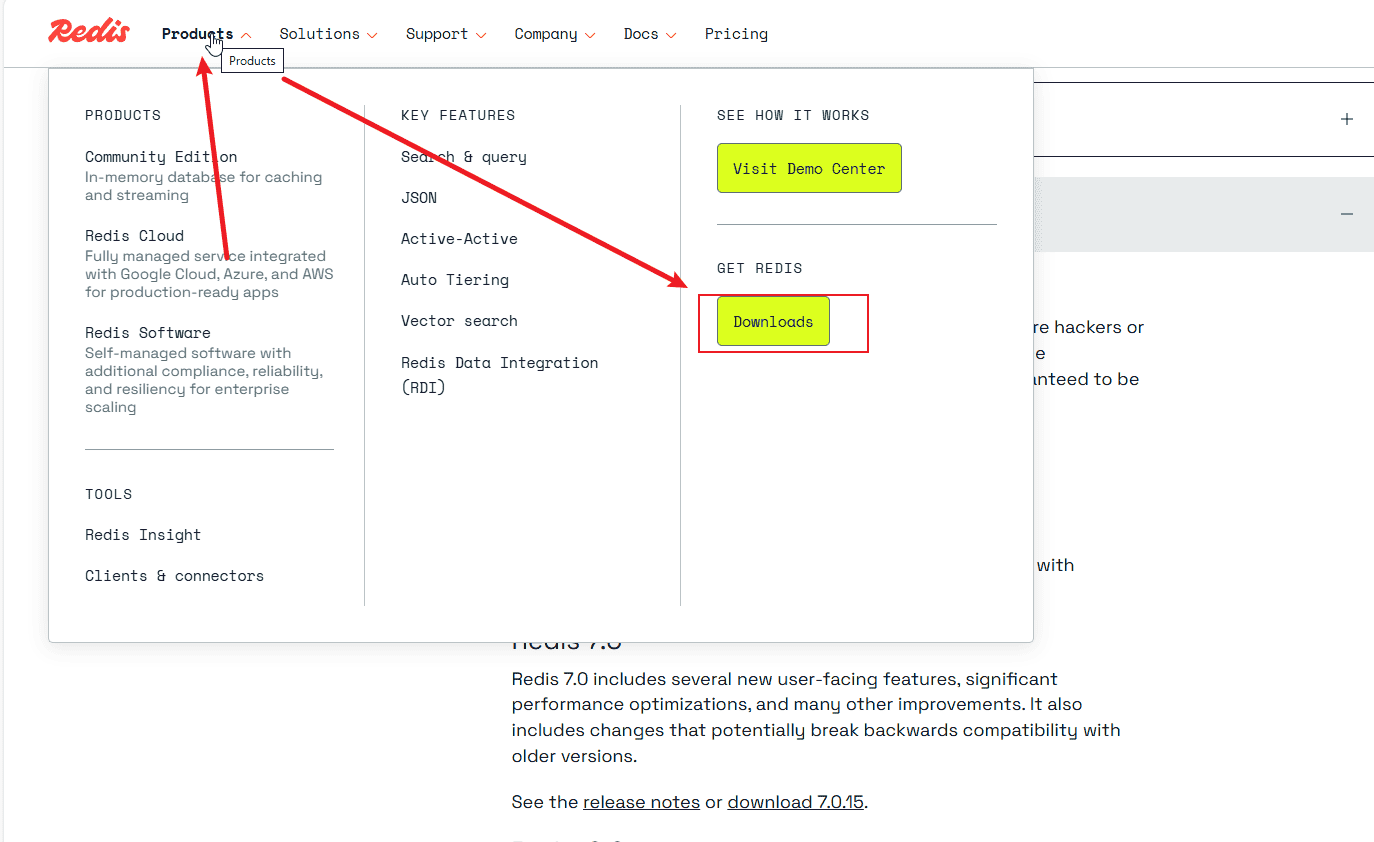Viewport: 1374px width, 842px height.
Task: Open the Support dropdown menu
Action: click(445, 34)
